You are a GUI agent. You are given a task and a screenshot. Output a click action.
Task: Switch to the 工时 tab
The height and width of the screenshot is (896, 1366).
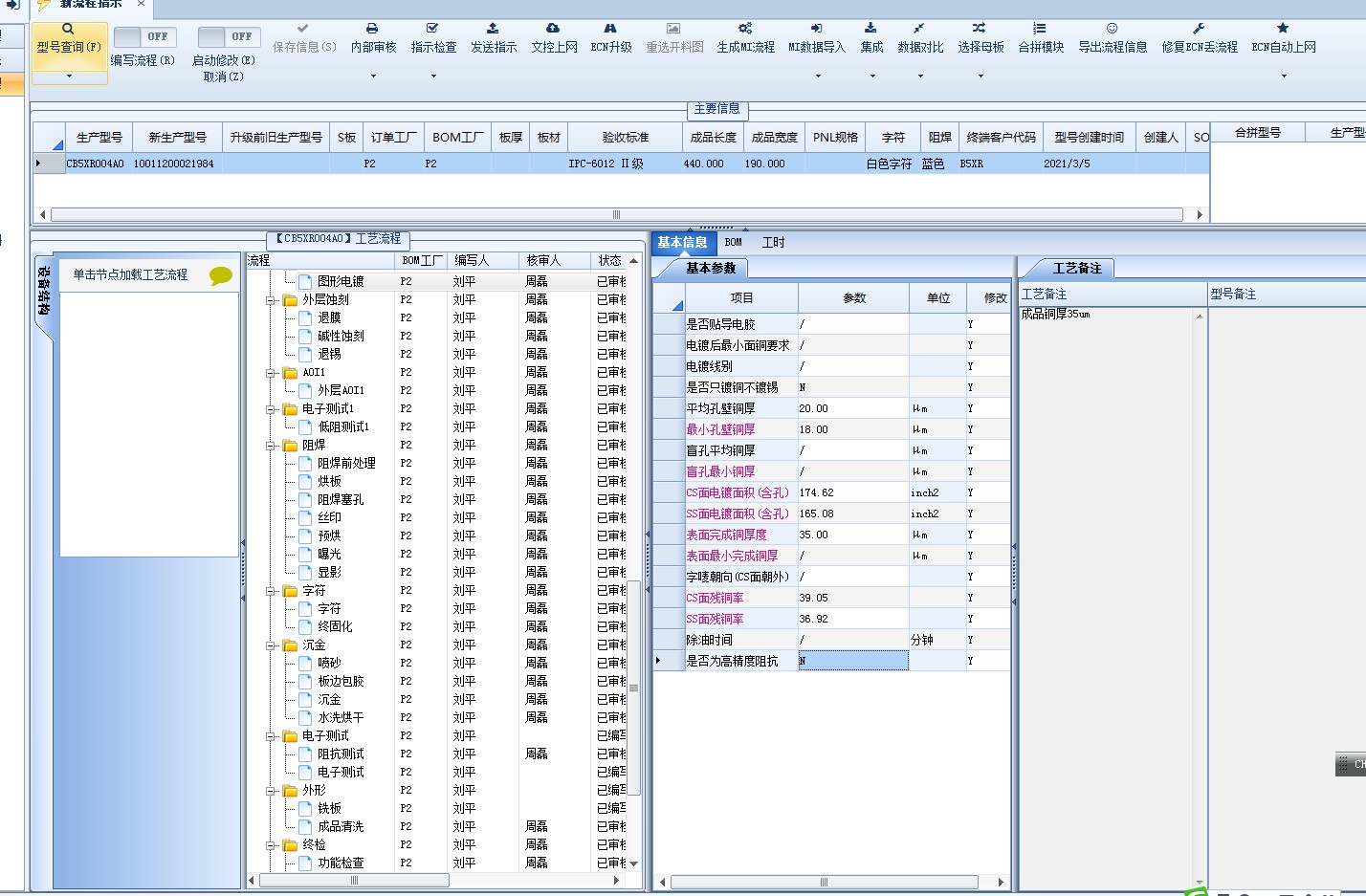click(773, 243)
